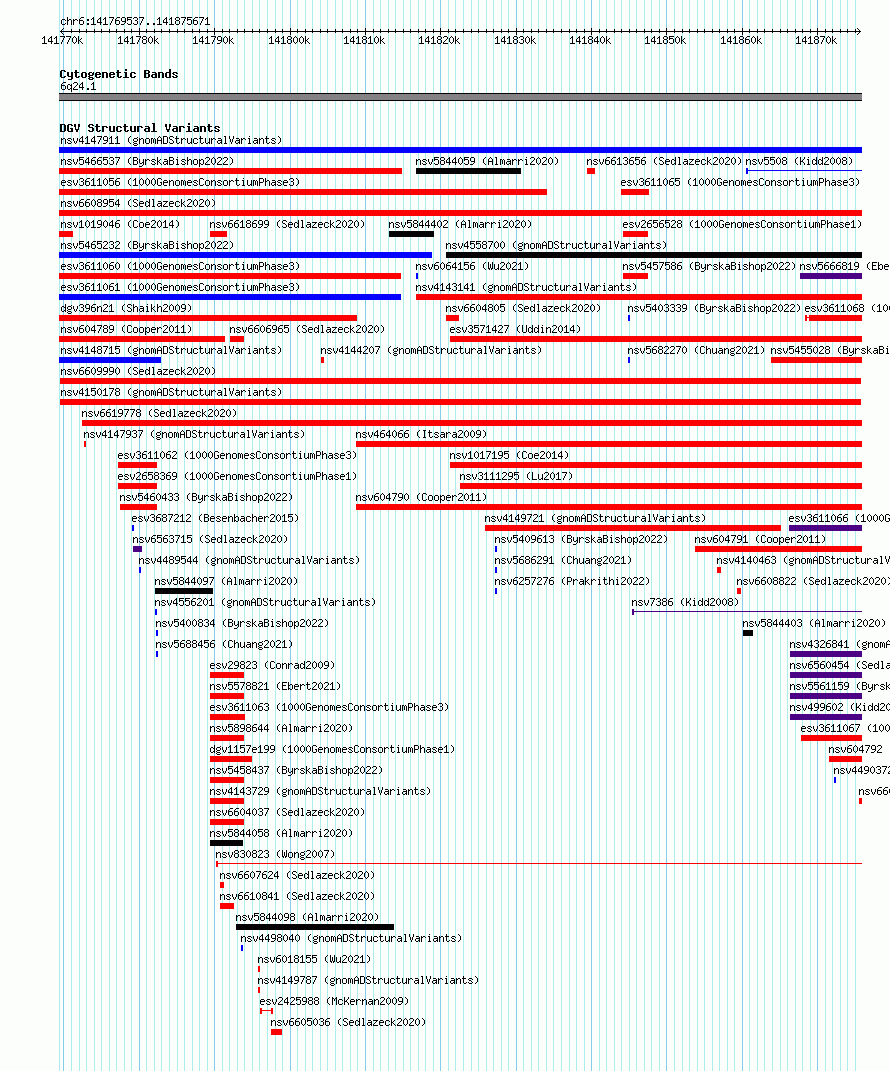Select black bar under nsv4558700 label
This screenshot has height=1071, width=890.
[x=654, y=255]
